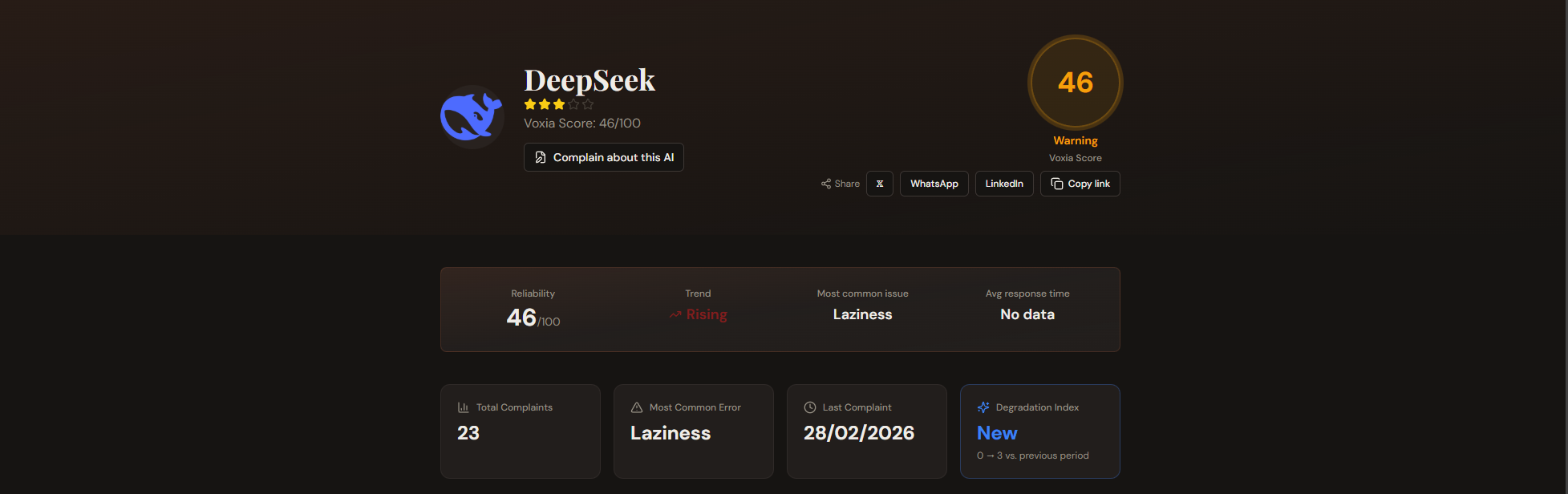Click the Copy link button

(1080, 184)
